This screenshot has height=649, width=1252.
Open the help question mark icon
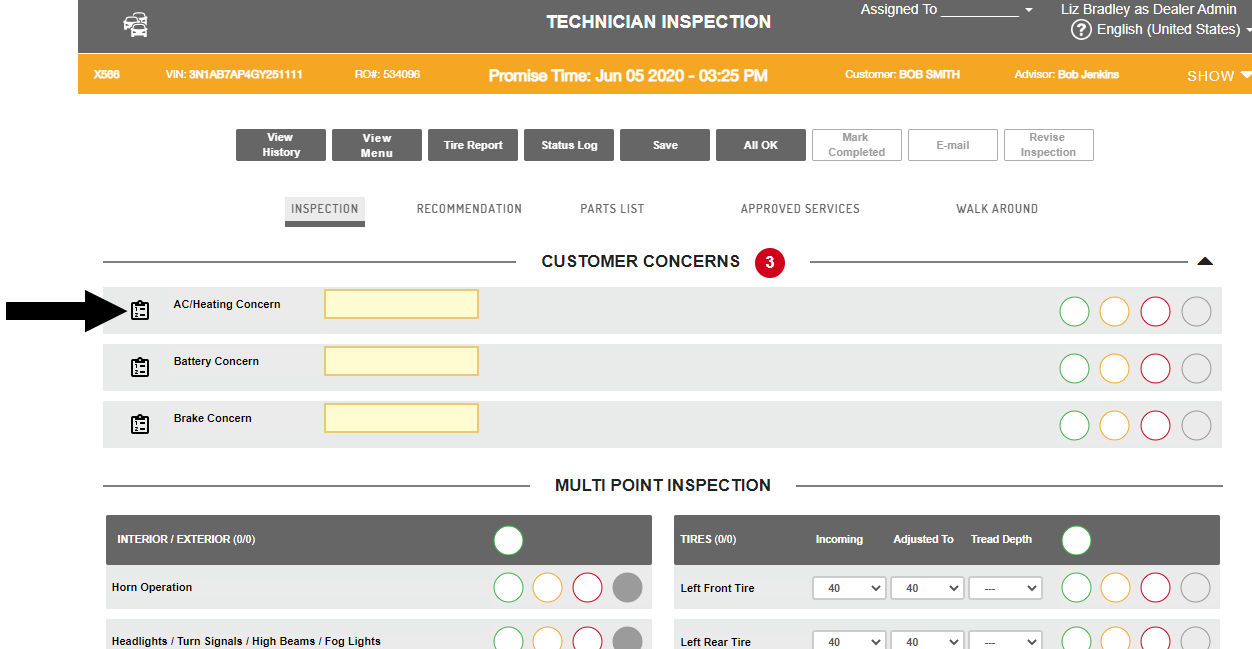pyautogui.click(x=1081, y=30)
